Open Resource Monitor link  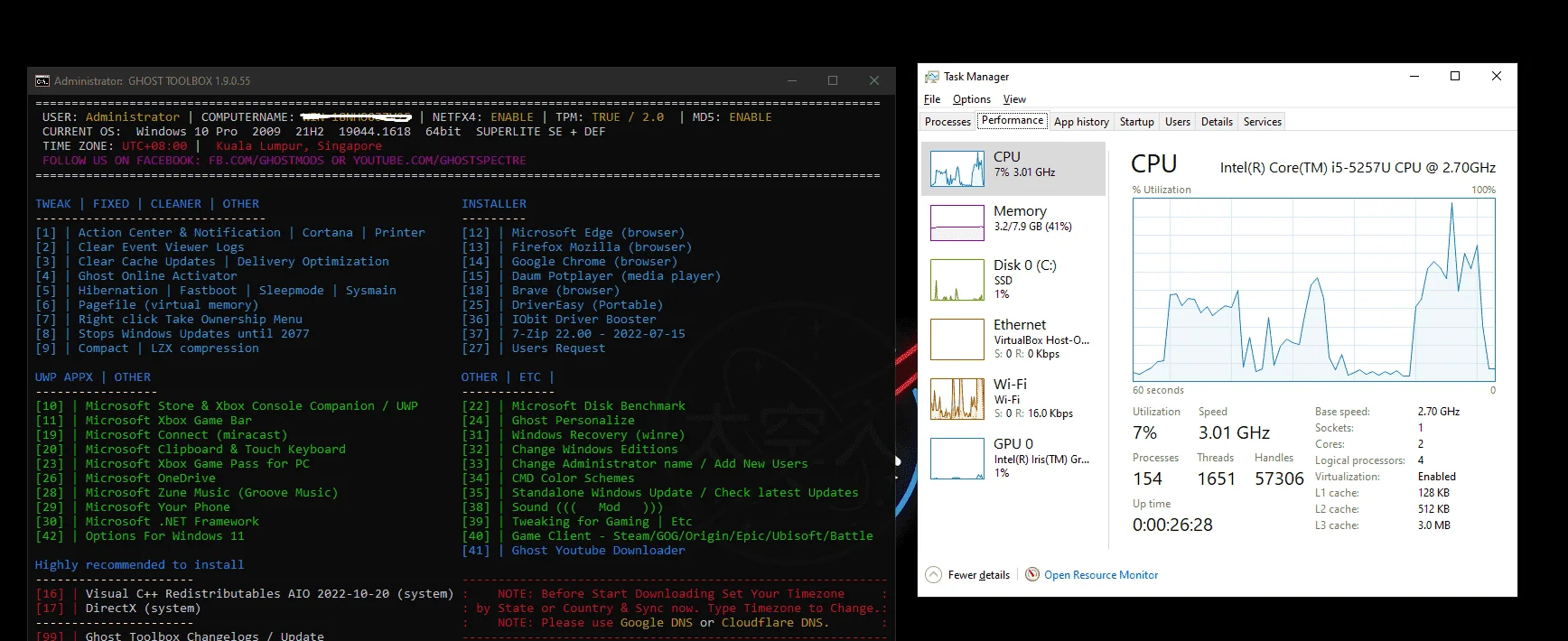1101,575
